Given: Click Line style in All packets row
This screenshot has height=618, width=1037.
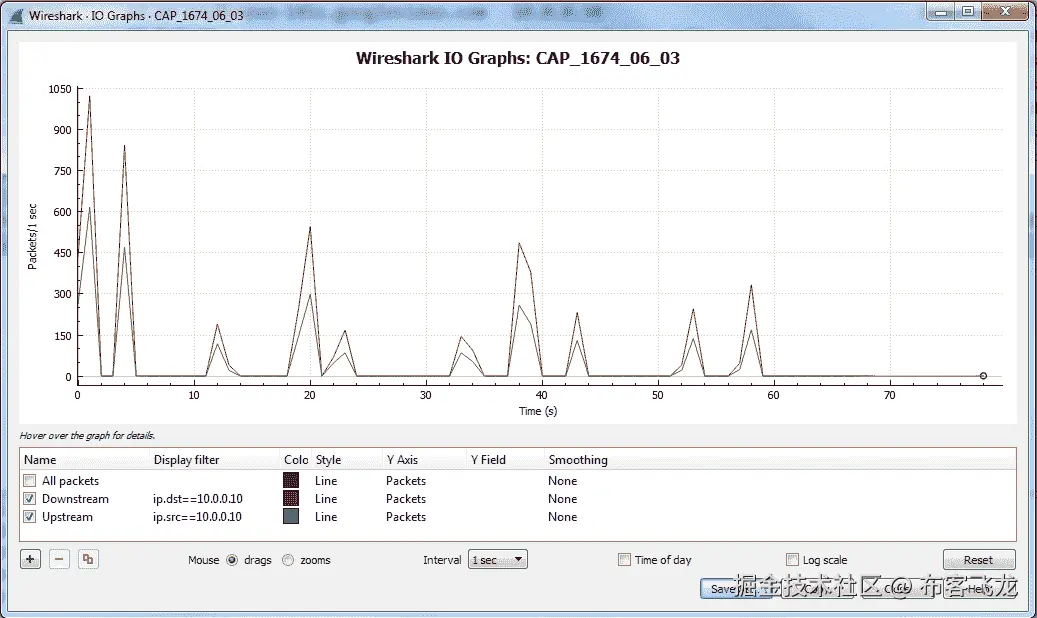Looking at the screenshot, I should click(x=326, y=481).
